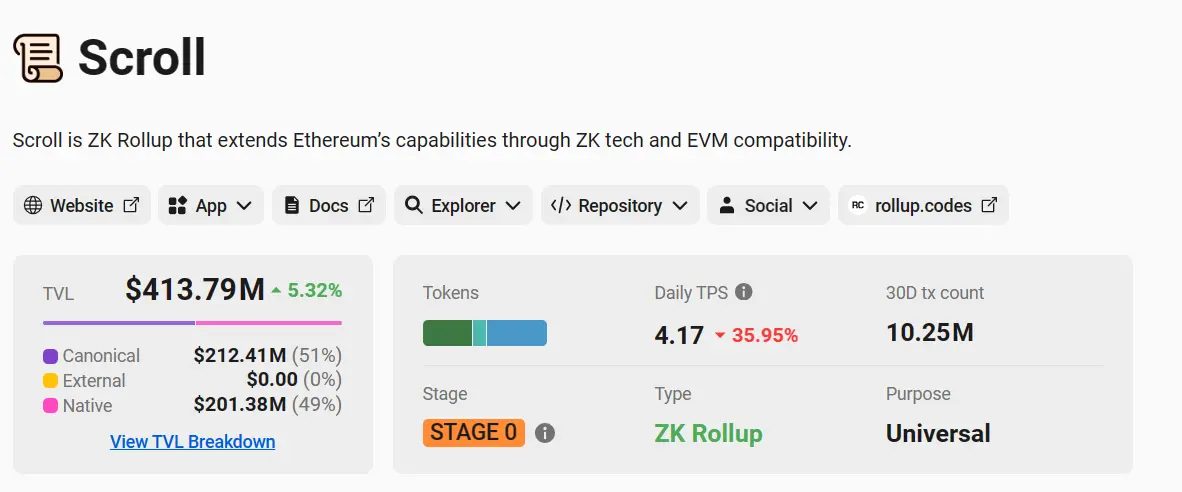Click the purple Canonical color swatch
The width and height of the screenshot is (1182, 492).
(x=51, y=356)
